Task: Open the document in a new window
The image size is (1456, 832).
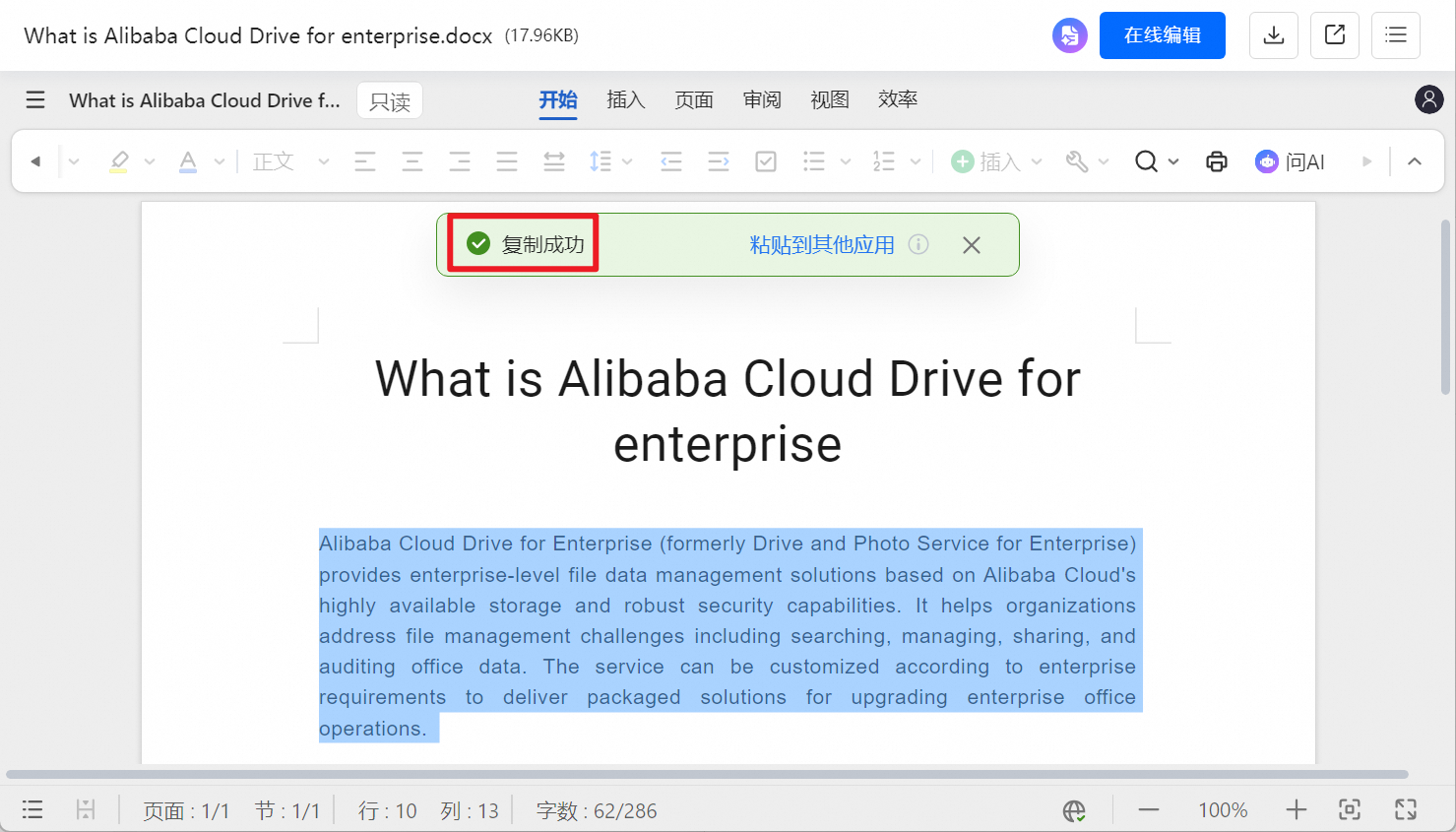Action: point(1335,35)
